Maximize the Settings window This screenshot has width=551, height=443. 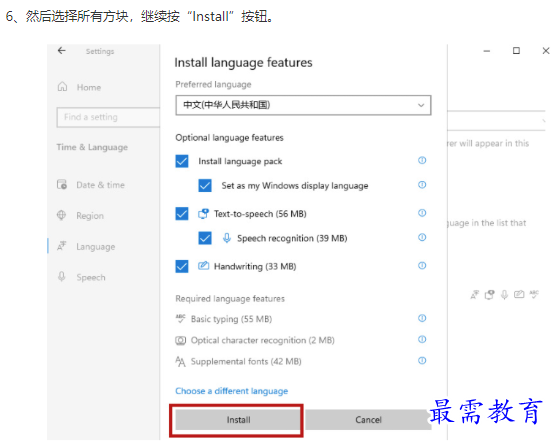click(516, 51)
